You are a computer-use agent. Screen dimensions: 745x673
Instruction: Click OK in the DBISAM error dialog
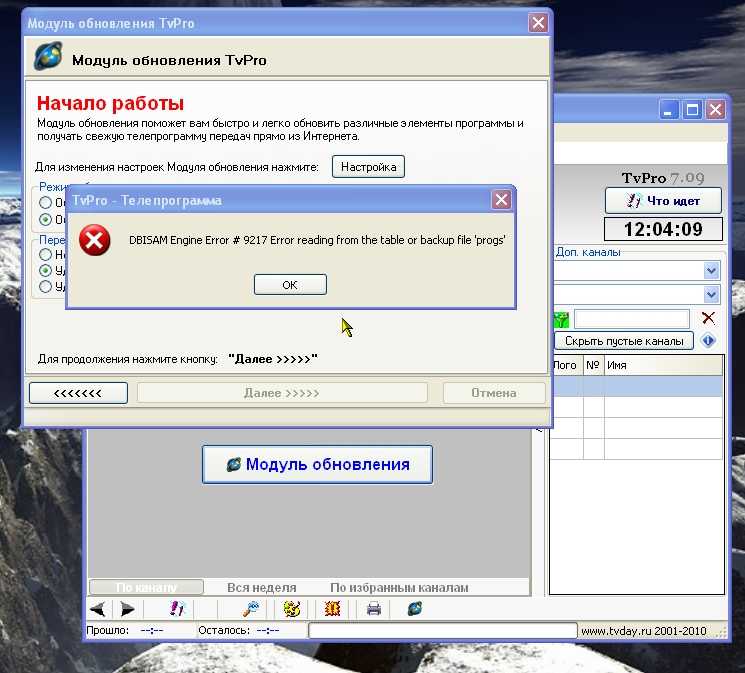coord(290,285)
